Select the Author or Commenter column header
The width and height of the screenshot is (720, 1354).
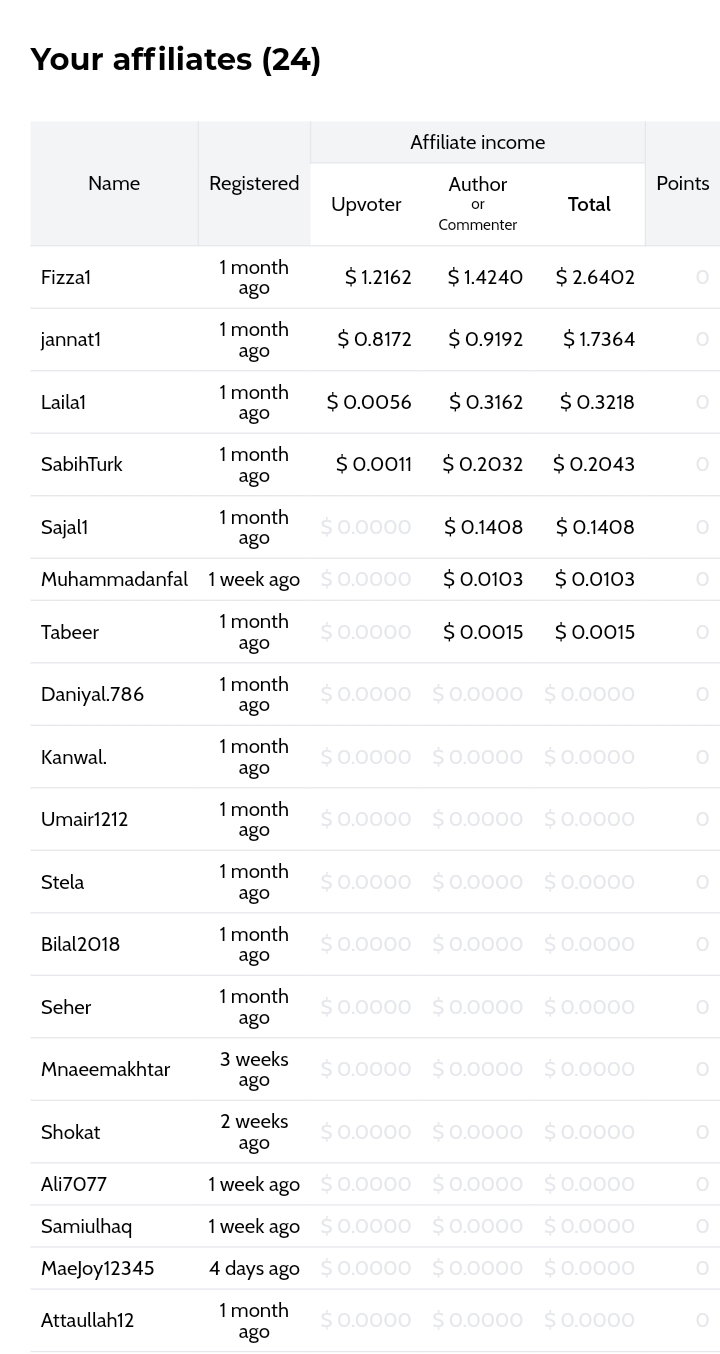pyautogui.click(x=478, y=204)
